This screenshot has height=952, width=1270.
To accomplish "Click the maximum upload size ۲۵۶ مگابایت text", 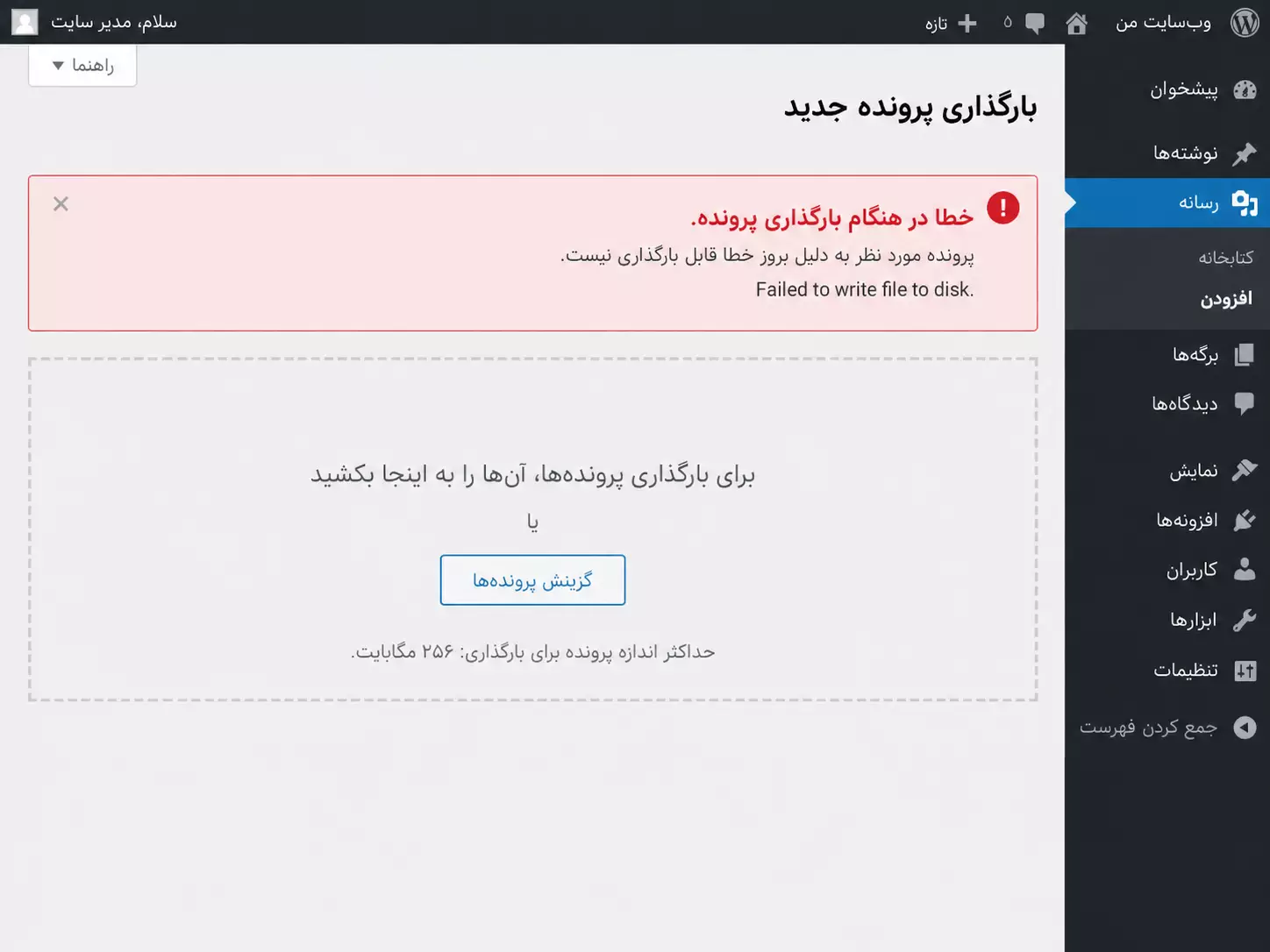I will pos(532,652).
